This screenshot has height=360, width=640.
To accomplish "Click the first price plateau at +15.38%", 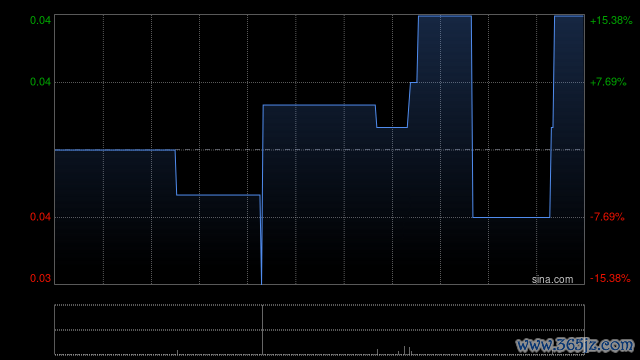I will (445, 16).
